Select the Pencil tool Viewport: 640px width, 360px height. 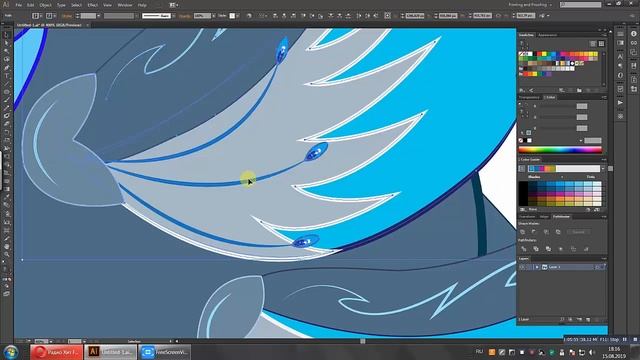click(6, 108)
